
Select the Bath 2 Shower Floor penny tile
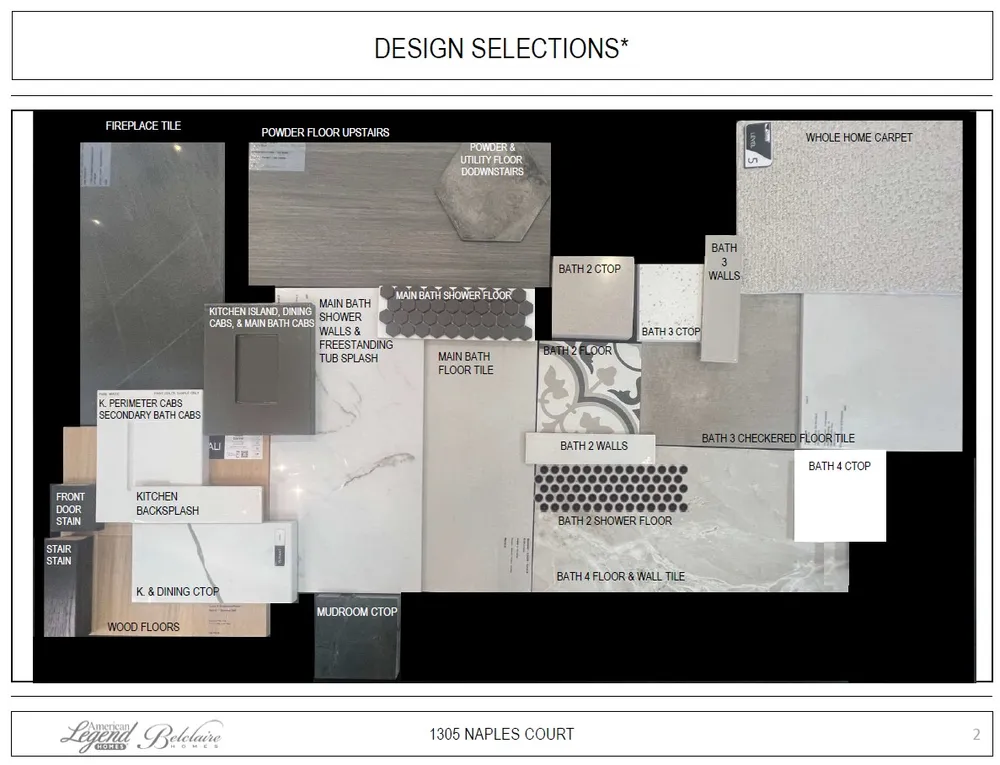click(x=610, y=490)
